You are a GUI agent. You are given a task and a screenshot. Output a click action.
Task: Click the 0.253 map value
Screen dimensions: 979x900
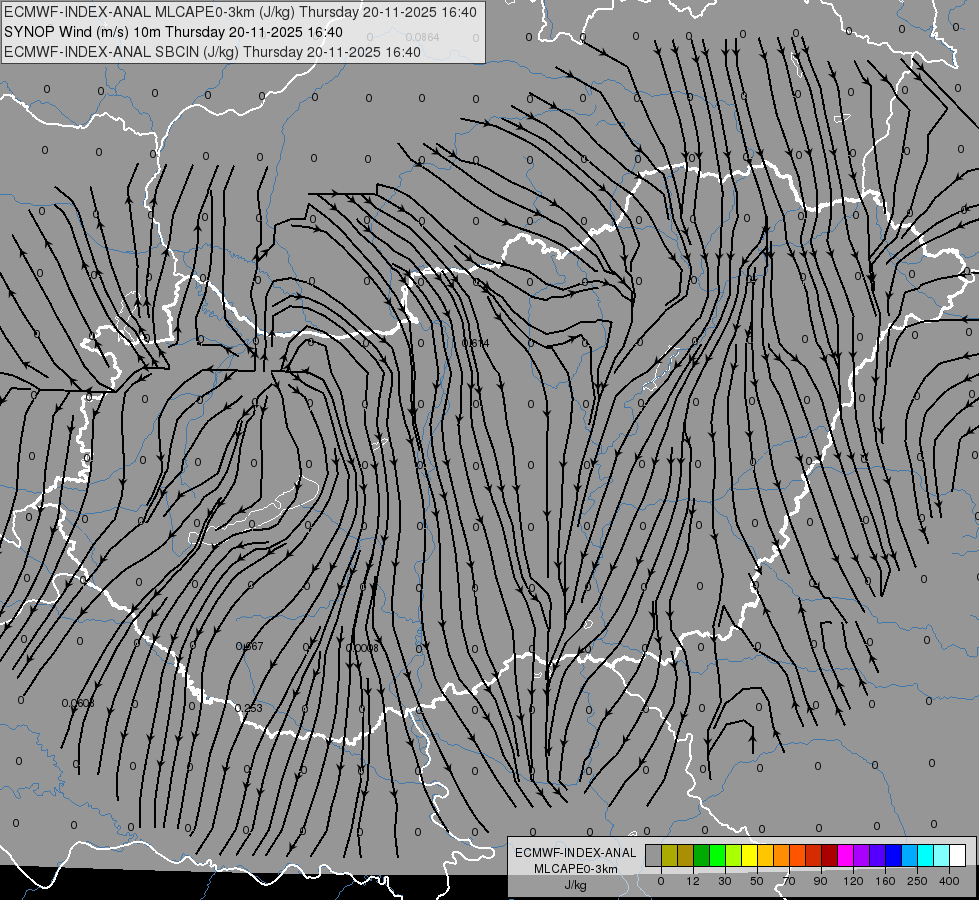click(248, 708)
